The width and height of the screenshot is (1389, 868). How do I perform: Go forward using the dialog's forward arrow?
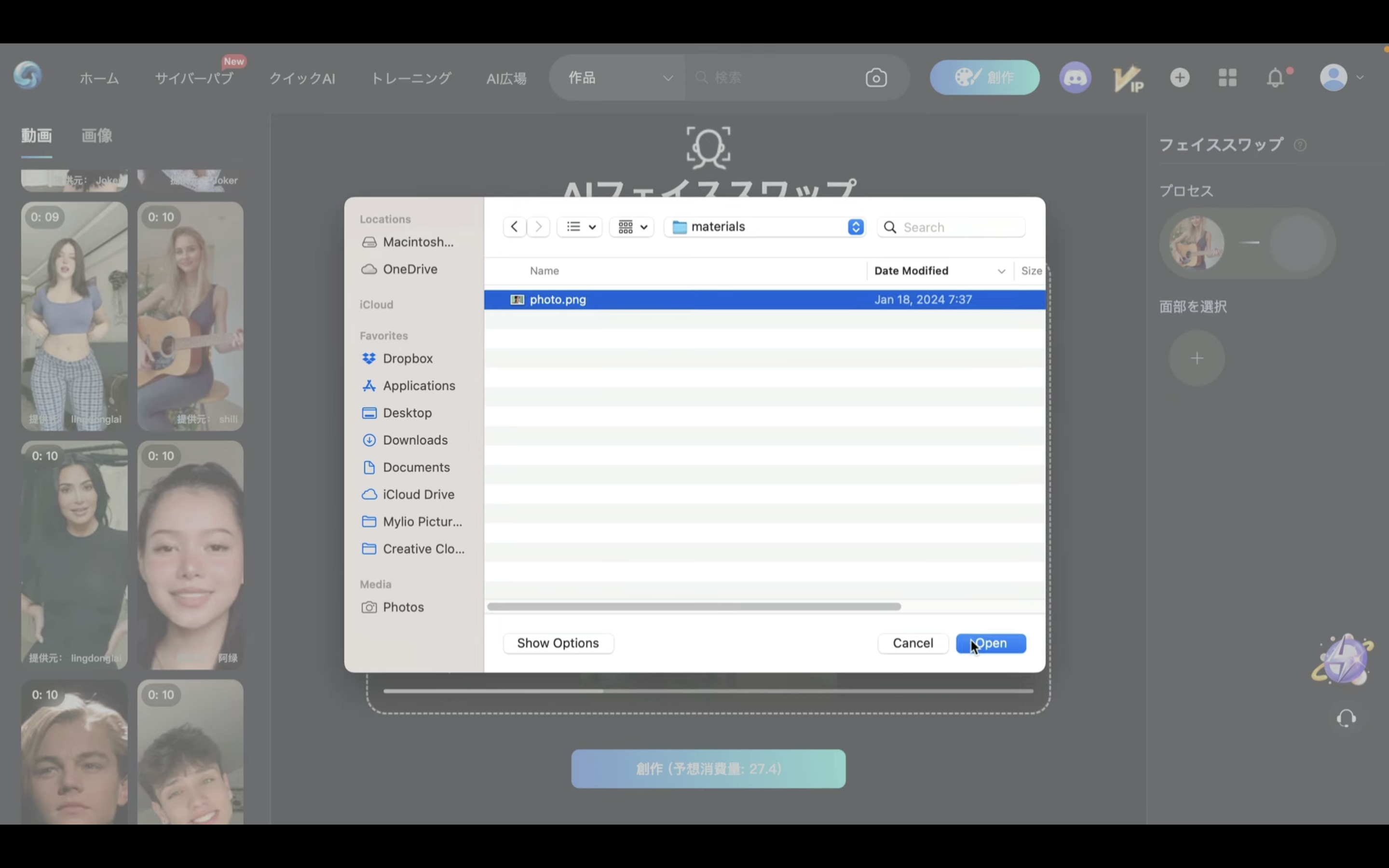(x=538, y=227)
